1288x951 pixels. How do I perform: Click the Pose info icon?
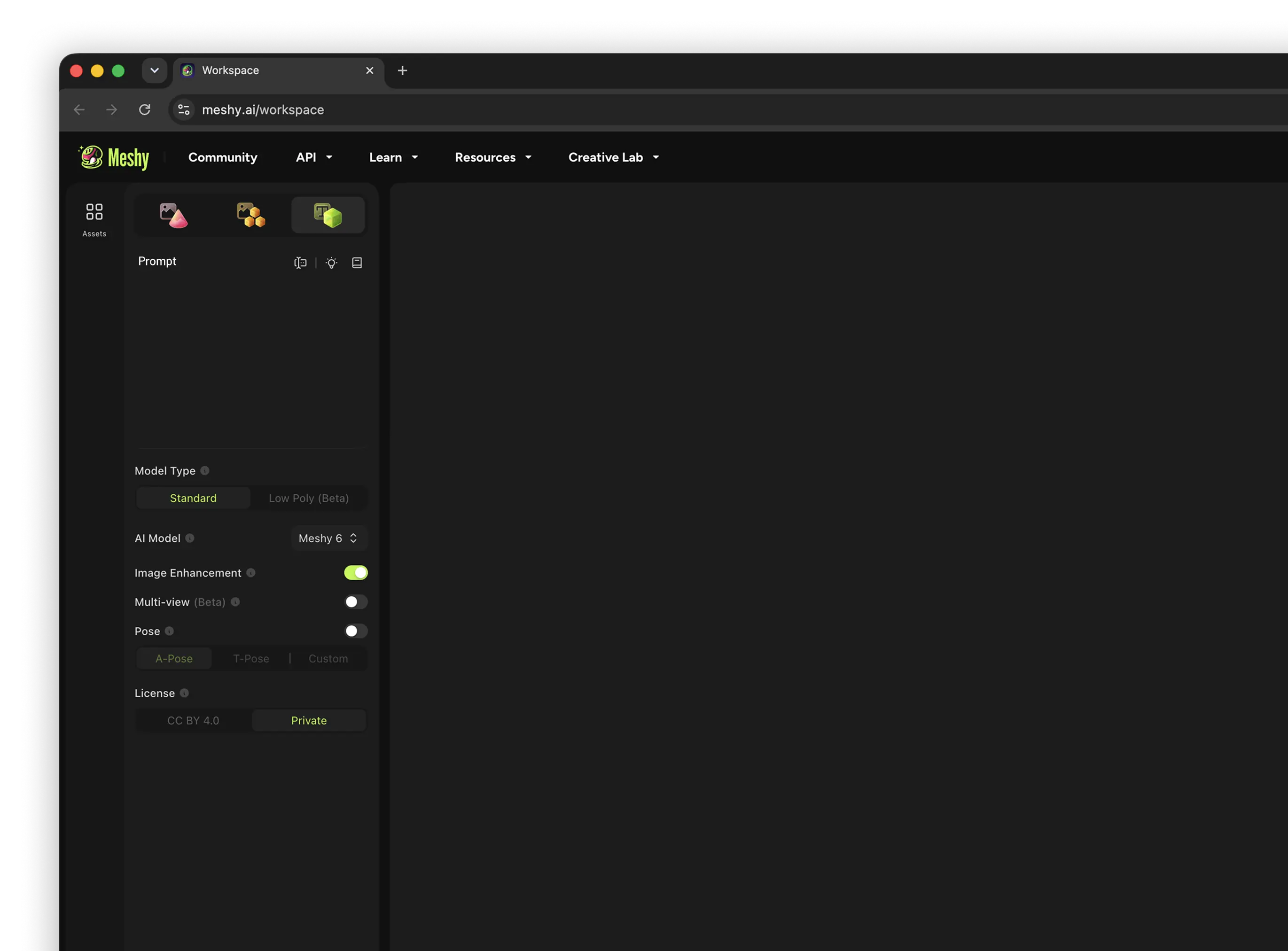click(169, 631)
